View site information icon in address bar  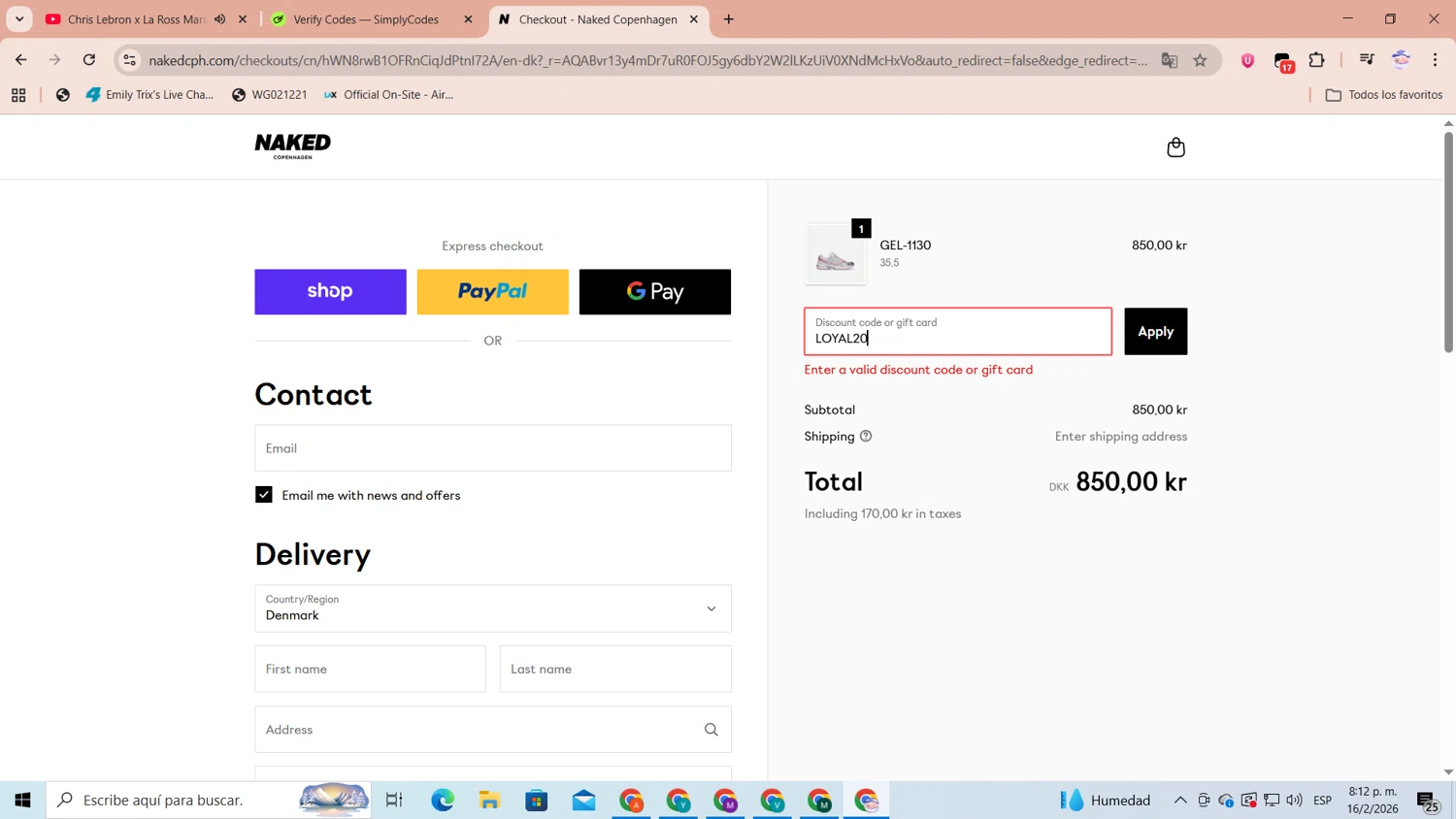[x=129, y=60]
